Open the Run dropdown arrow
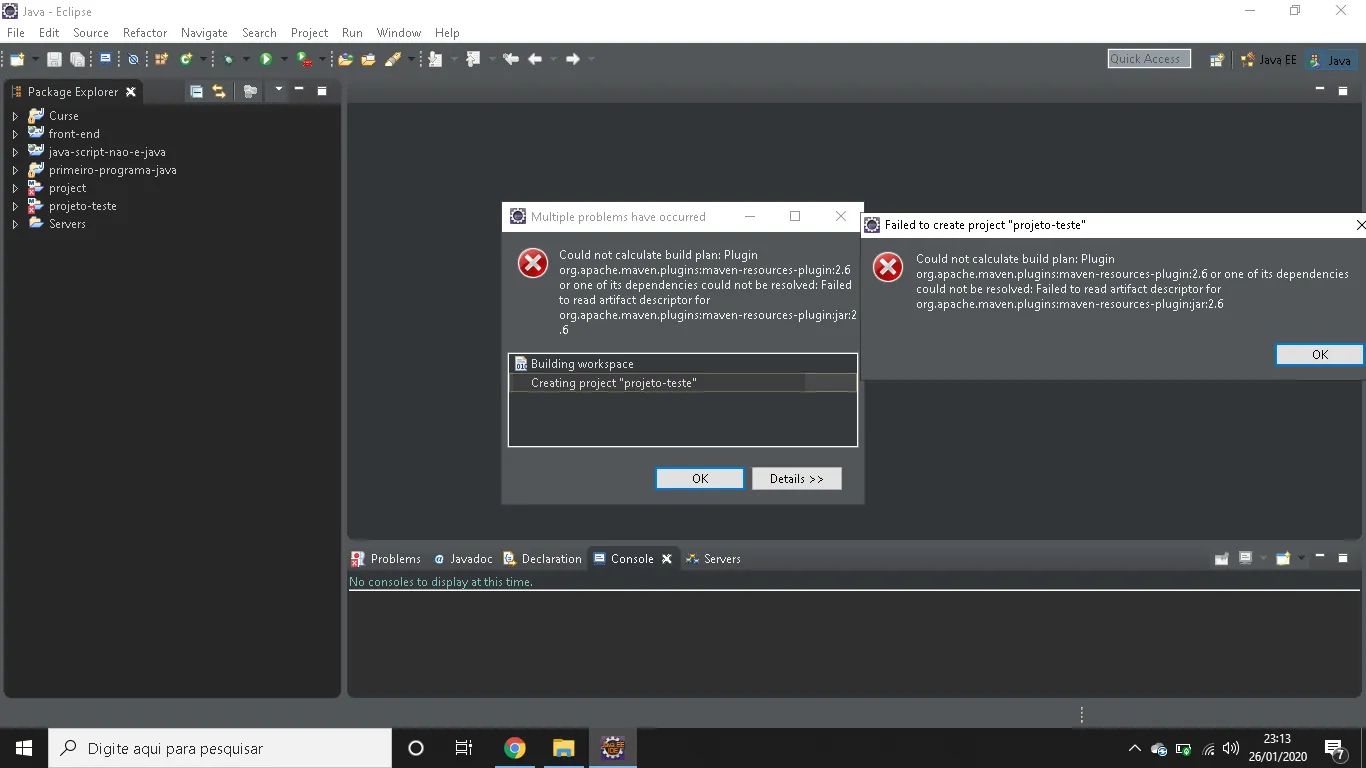Viewport: 1366px width, 768px height. (x=284, y=60)
